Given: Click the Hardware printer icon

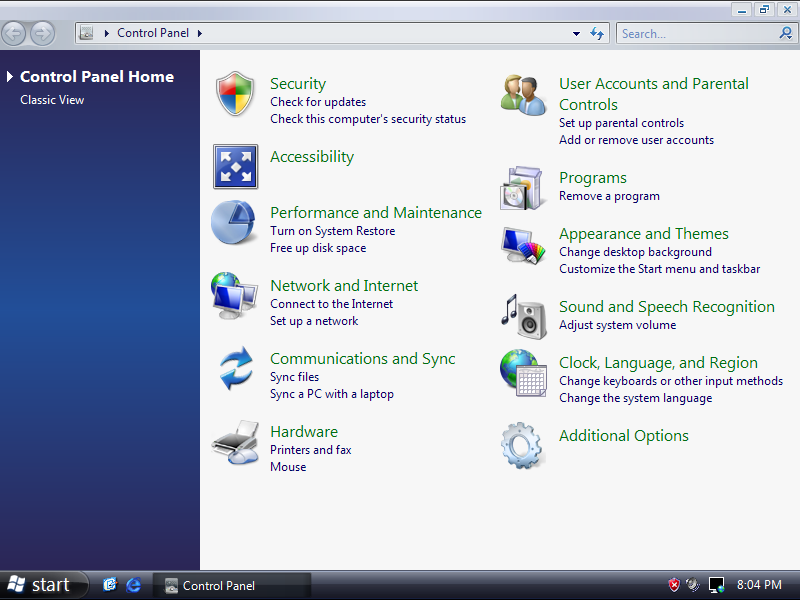Looking at the screenshot, I should point(235,442).
